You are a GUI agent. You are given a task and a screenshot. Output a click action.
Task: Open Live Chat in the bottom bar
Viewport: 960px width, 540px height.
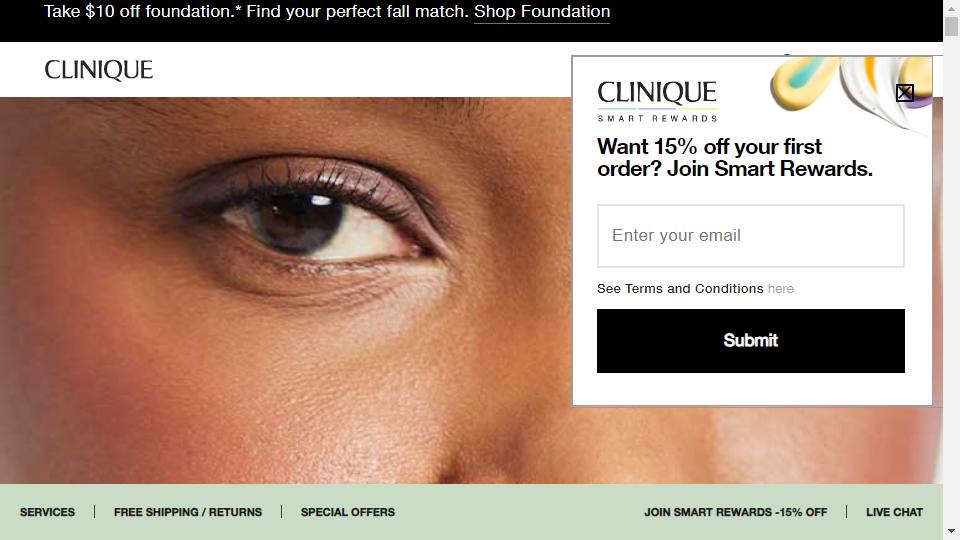tap(894, 512)
